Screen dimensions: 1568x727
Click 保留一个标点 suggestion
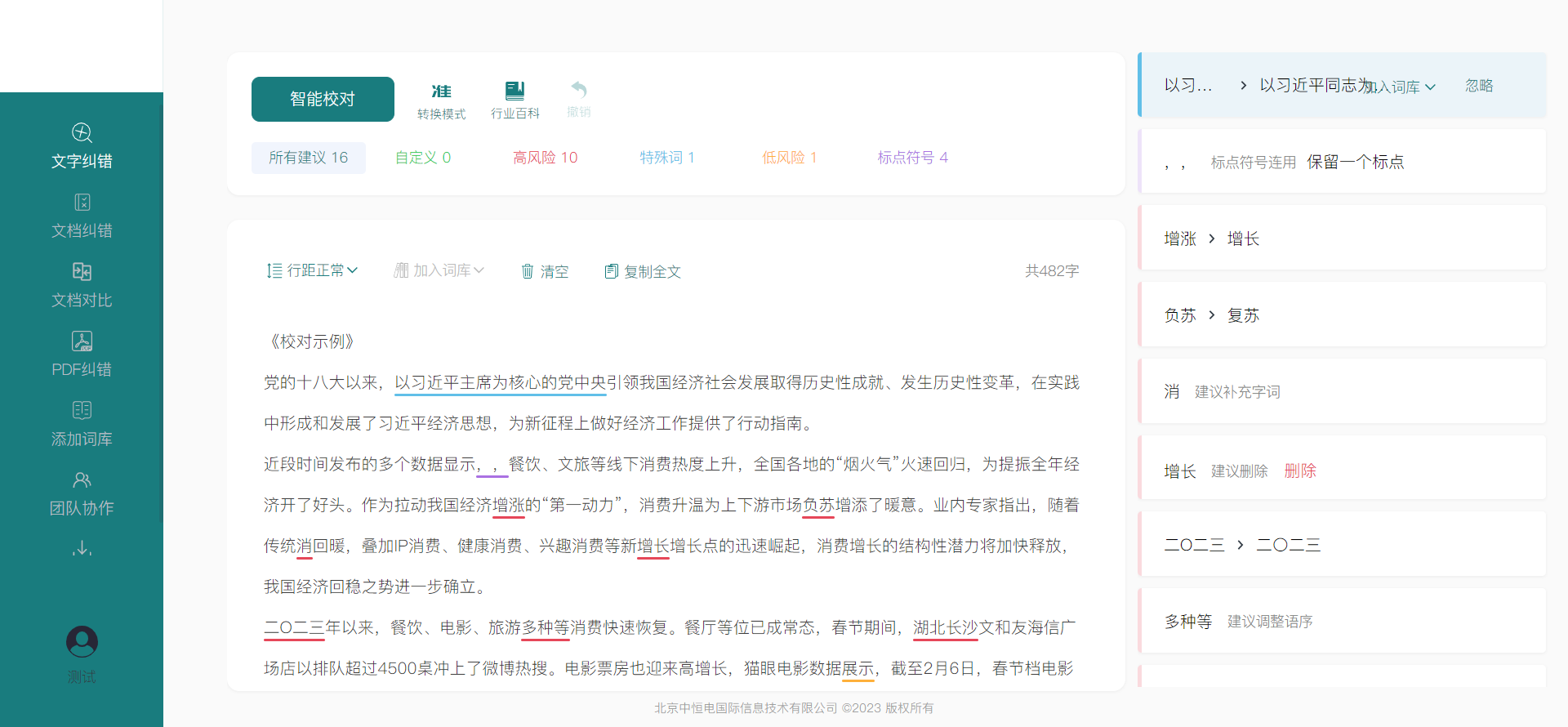(x=1356, y=162)
